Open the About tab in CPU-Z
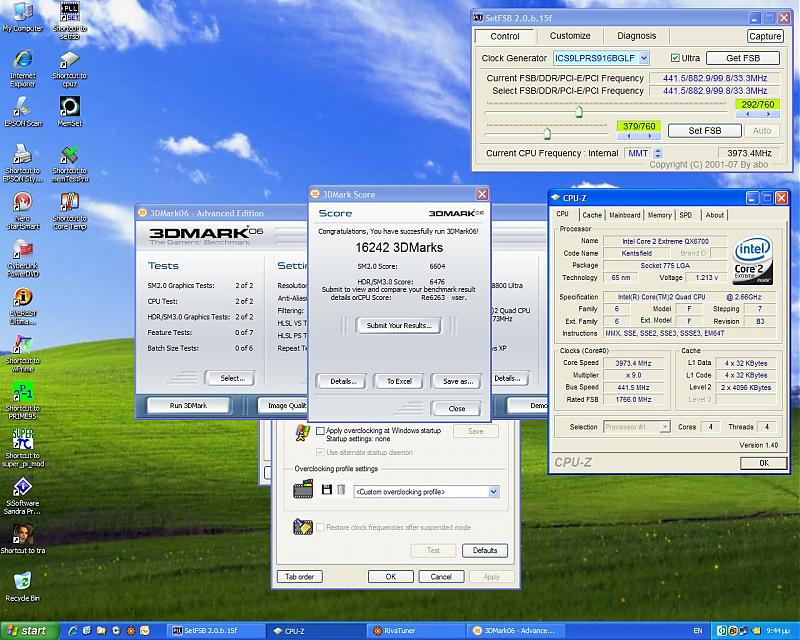 tap(714, 215)
